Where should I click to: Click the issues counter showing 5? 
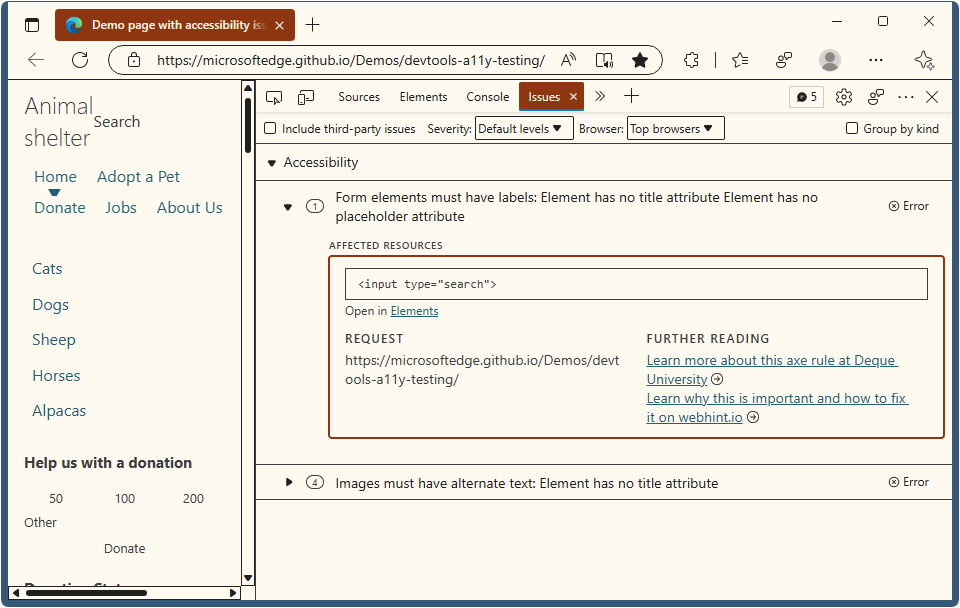point(806,96)
